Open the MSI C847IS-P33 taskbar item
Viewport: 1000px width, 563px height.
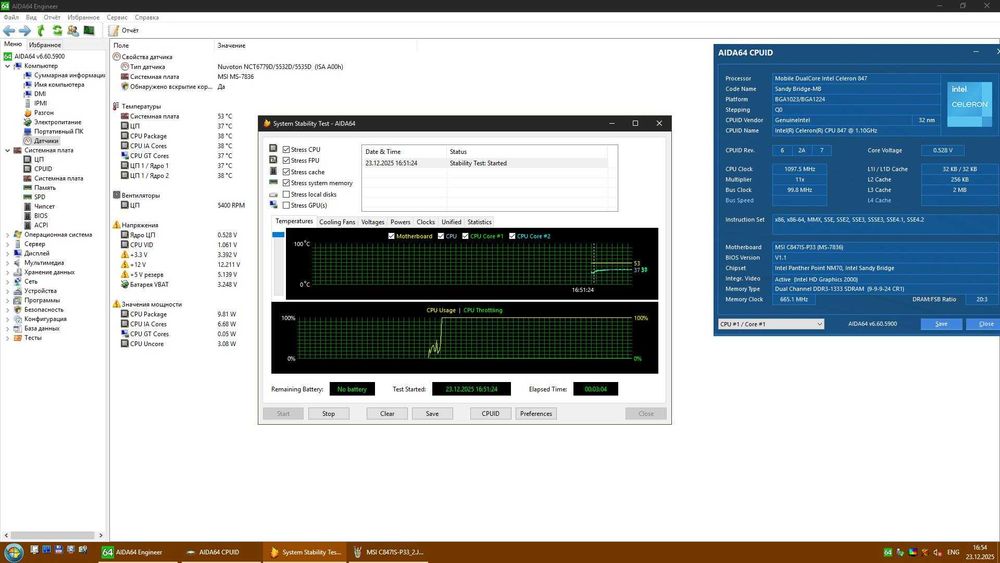(389, 552)
